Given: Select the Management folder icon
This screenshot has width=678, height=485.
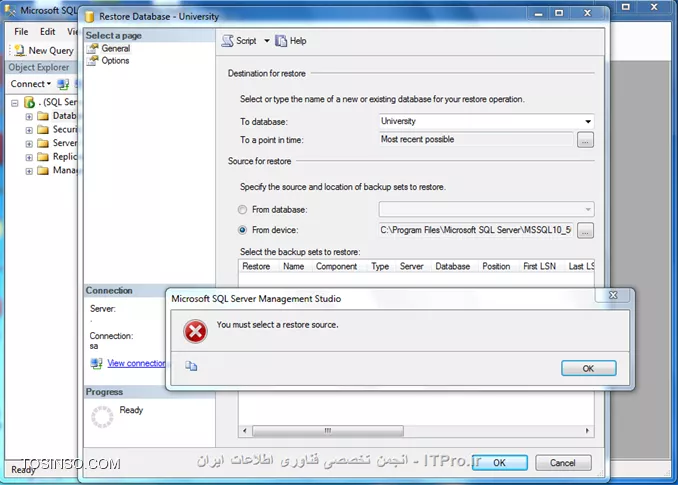Looking at the screenshot, I should tap(43, 170).
